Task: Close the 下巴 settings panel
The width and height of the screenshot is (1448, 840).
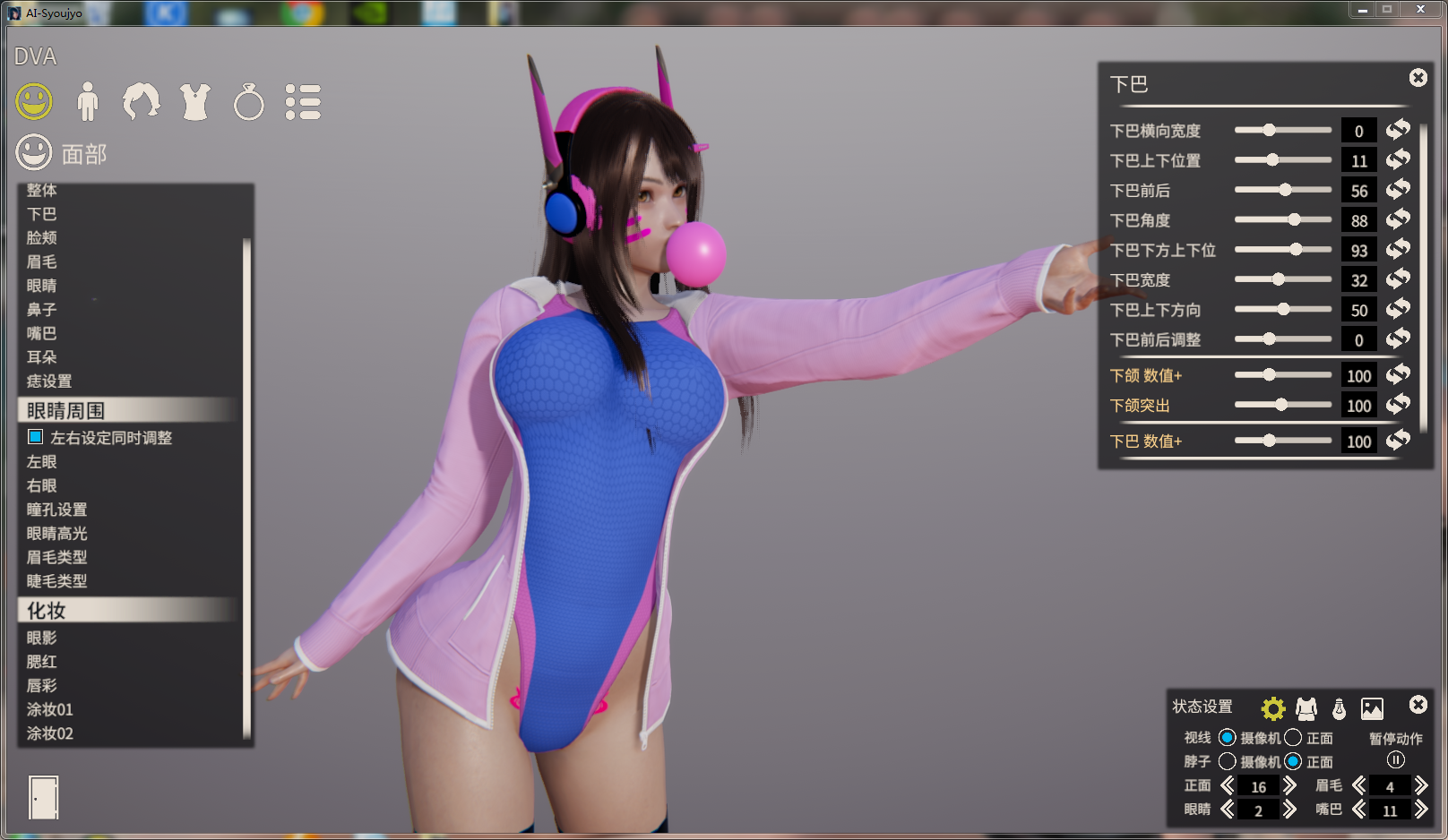Action: [1418, 78]
